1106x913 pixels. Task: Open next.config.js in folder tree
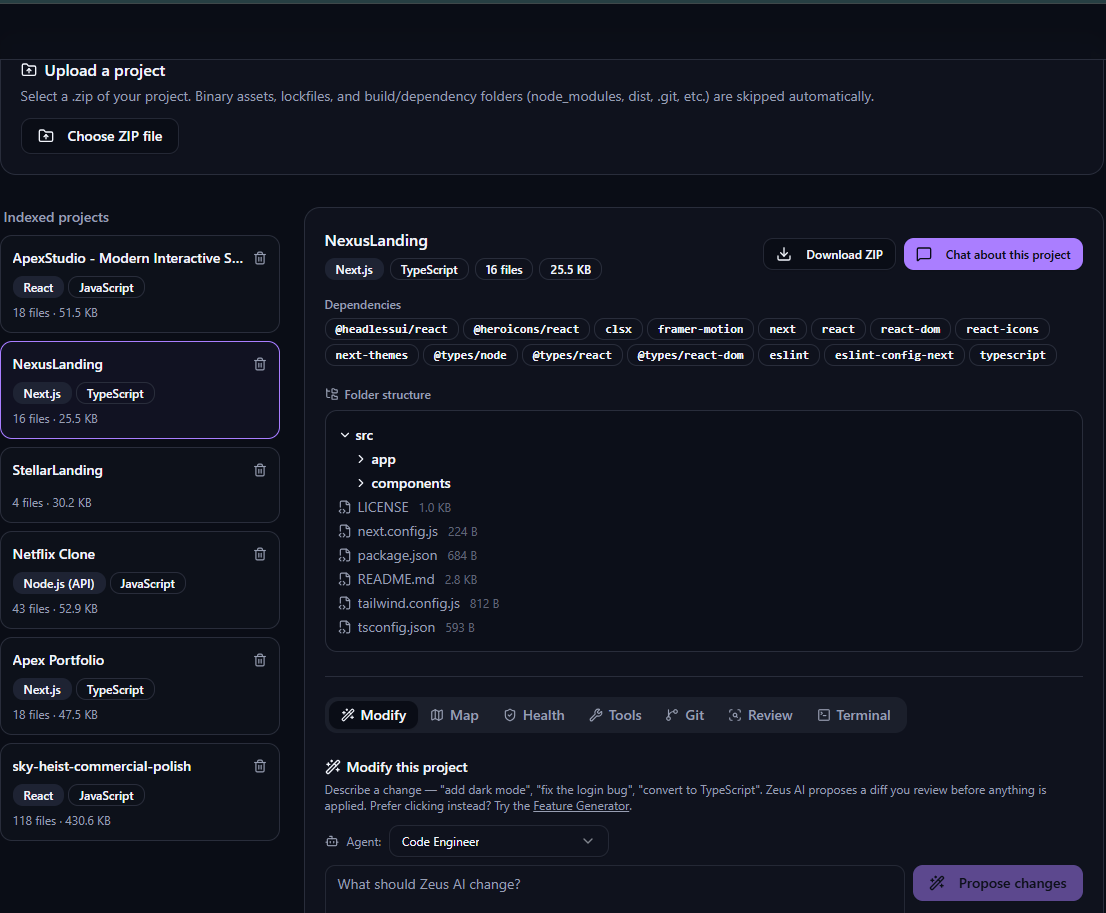point(397,531)
